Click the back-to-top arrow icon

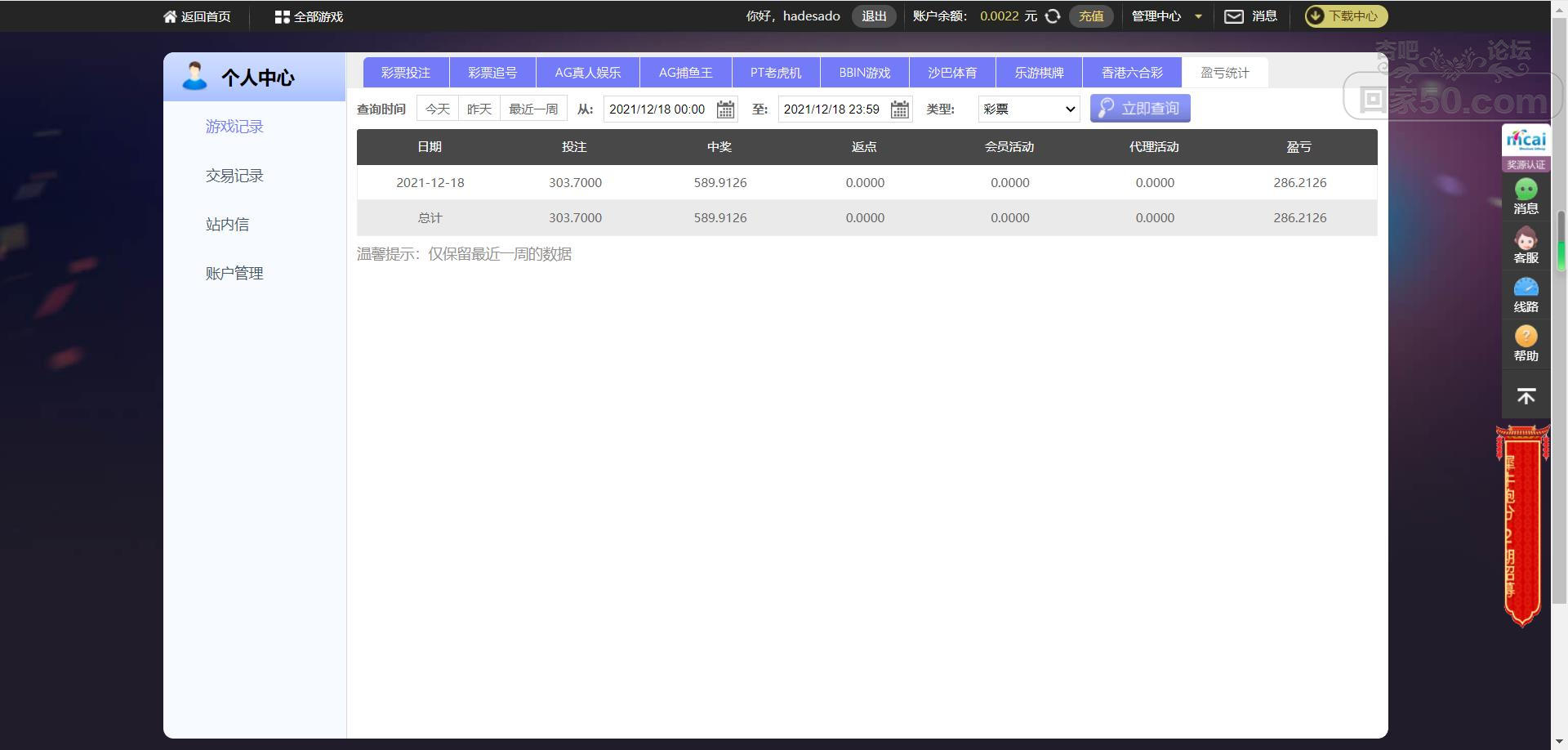[x=1526, y=397]
